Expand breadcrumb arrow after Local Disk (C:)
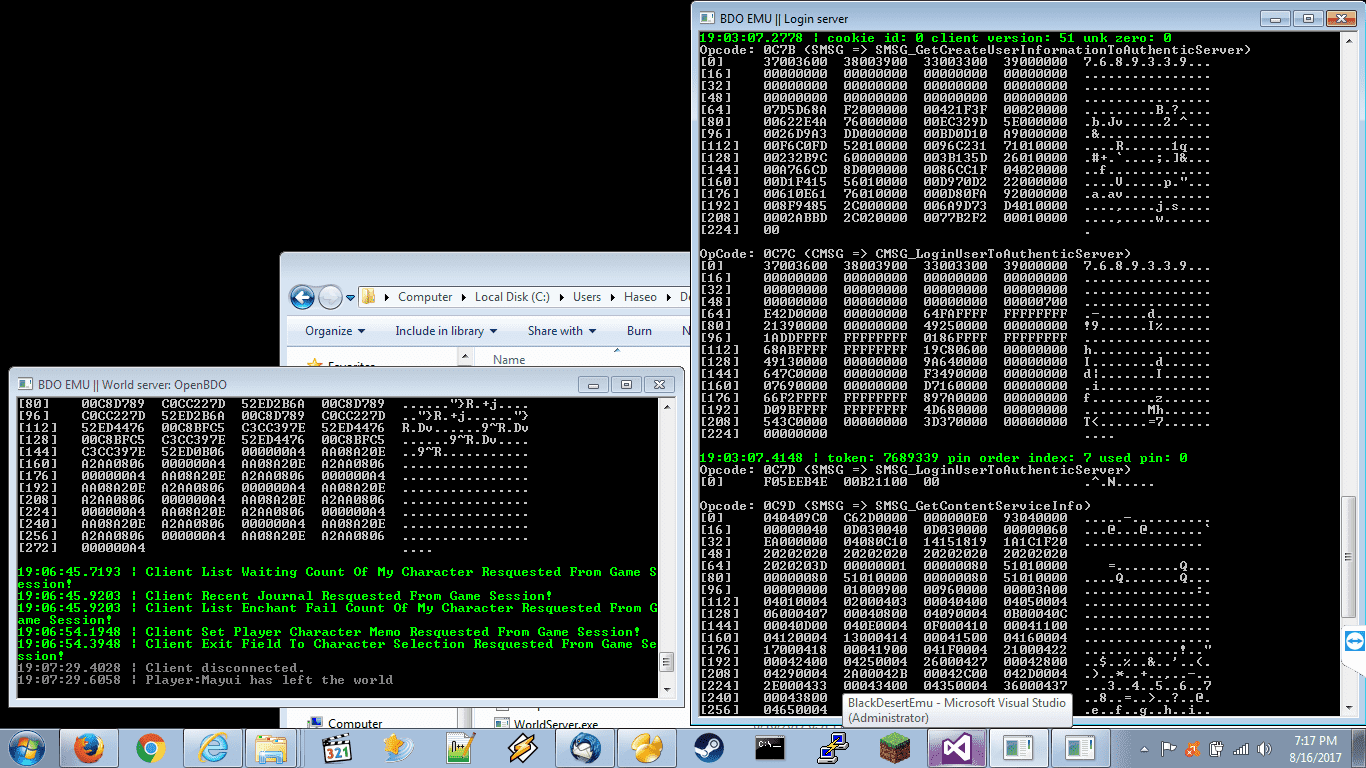This screenshot has width=1366, height=768. point(561,297)
